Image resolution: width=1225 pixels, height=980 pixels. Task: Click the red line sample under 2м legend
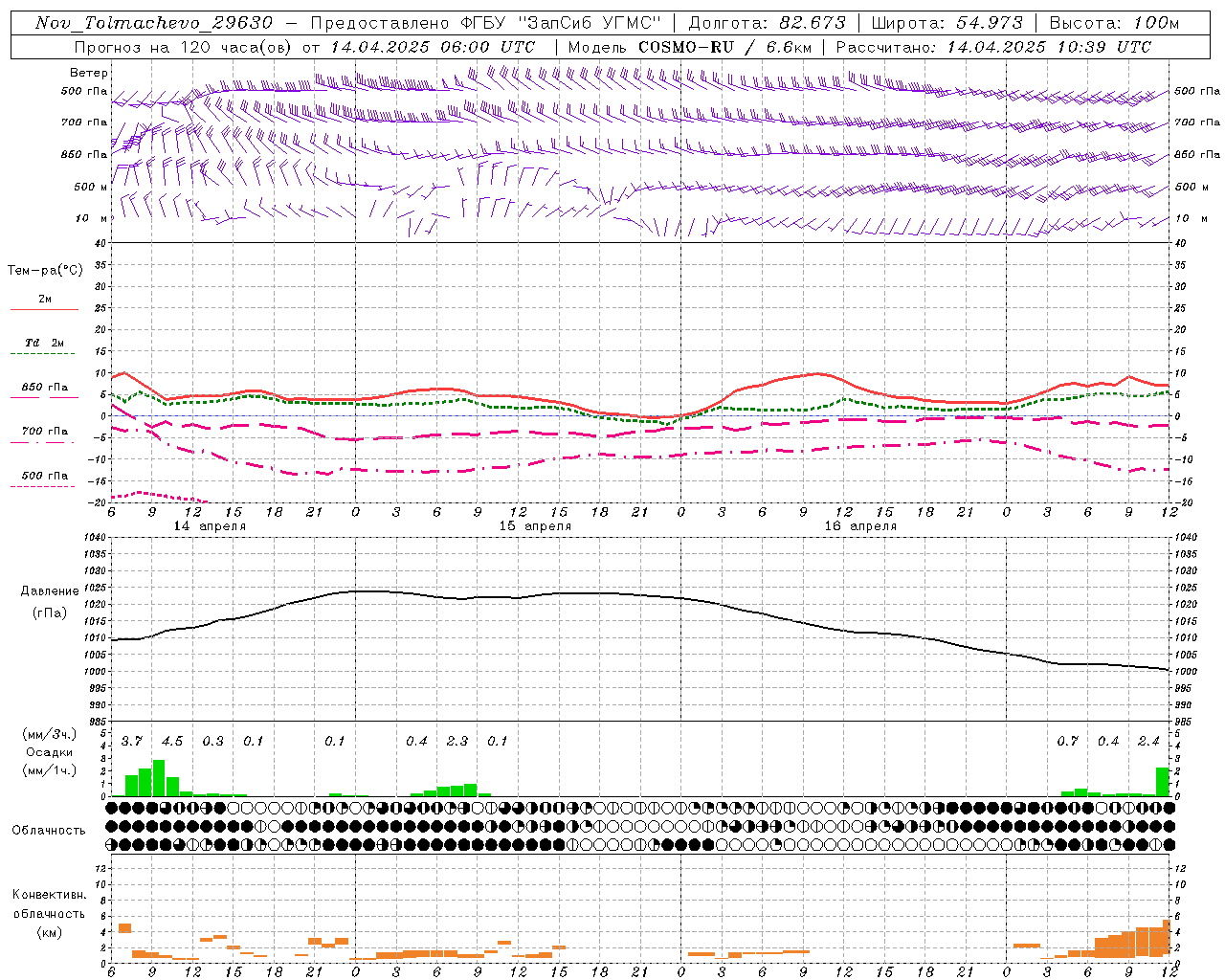[x=45, y=310]
